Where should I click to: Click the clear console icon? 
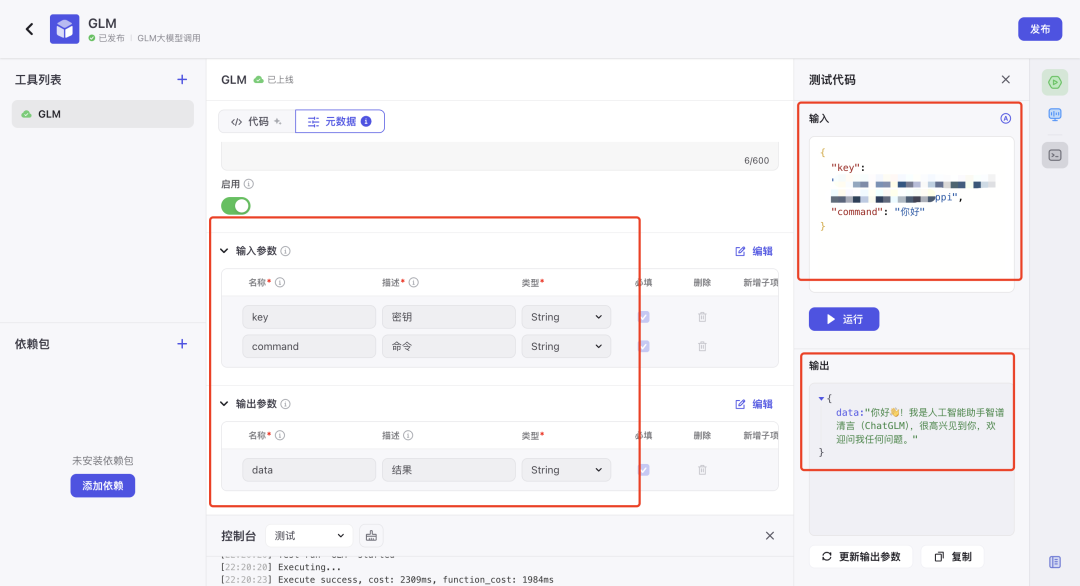point(371,536)
